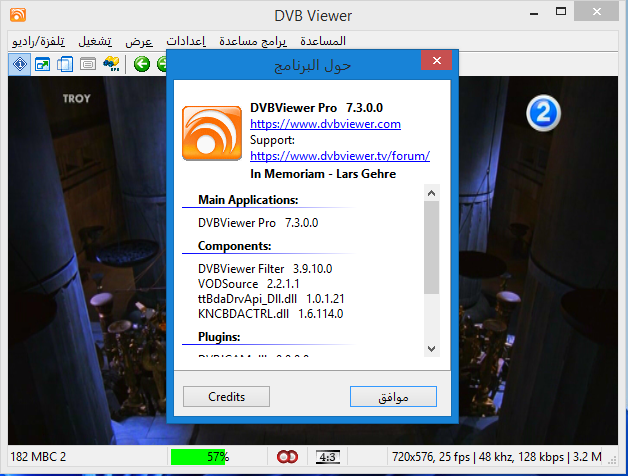This screenshot has height=476, width=628.
Task: Click the scroll up arrow in About list
Action: 431,194
